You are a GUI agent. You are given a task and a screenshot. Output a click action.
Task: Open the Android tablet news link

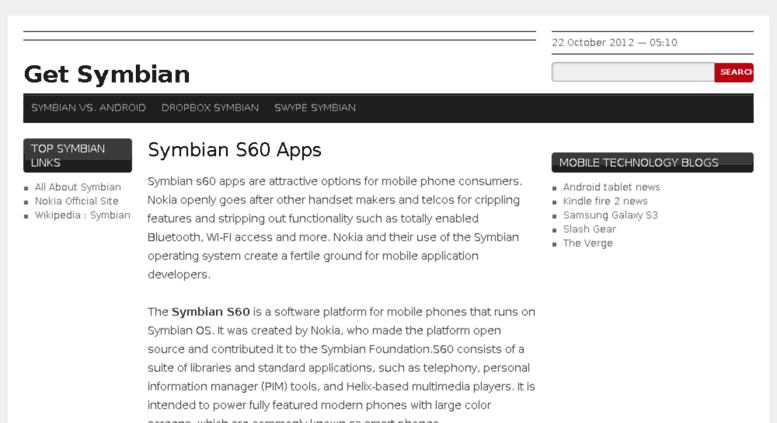611,187
